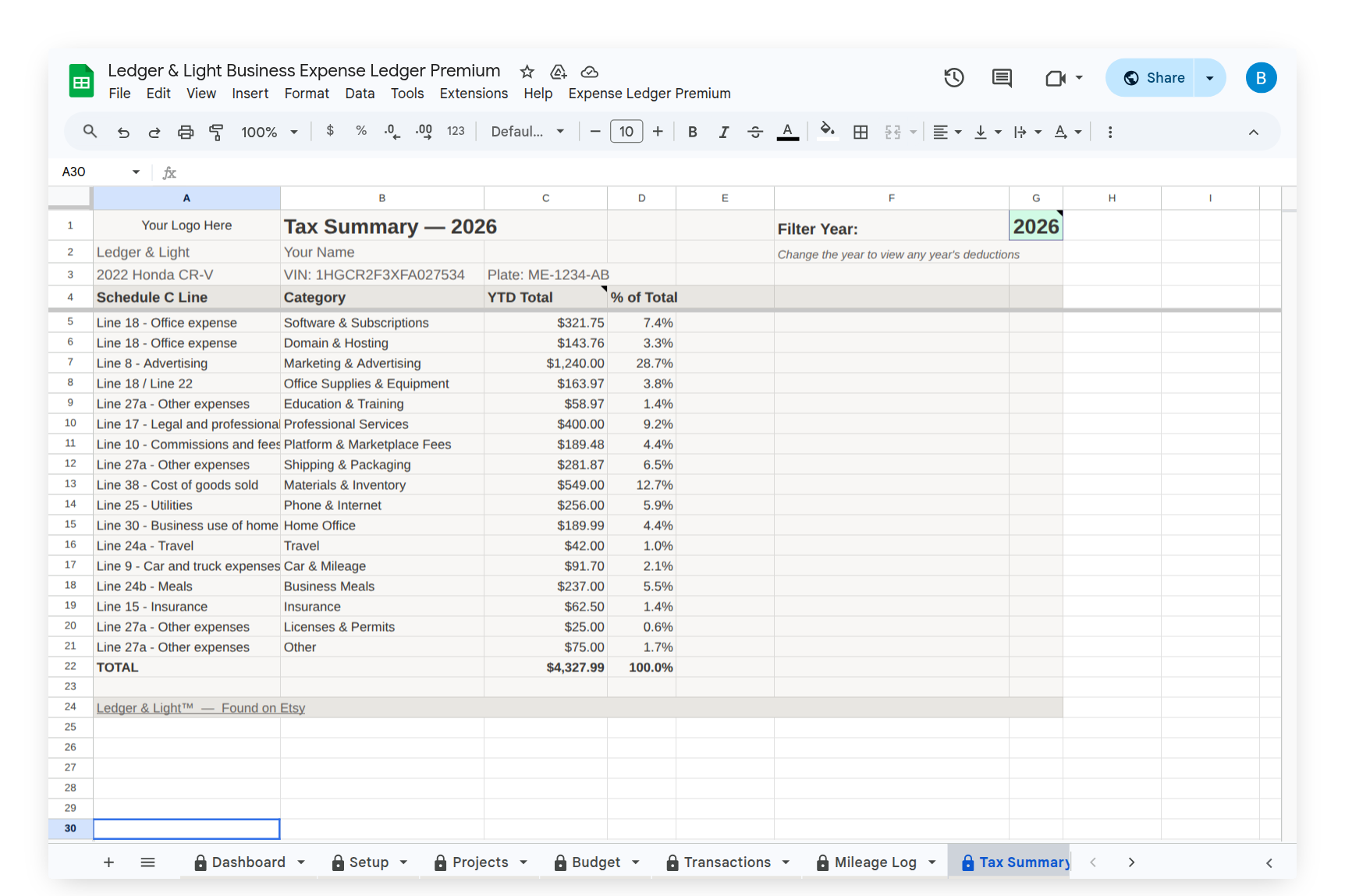Screen dimensions: 1345x896
Task: Format as percent
Action: [x=361, y=131]
